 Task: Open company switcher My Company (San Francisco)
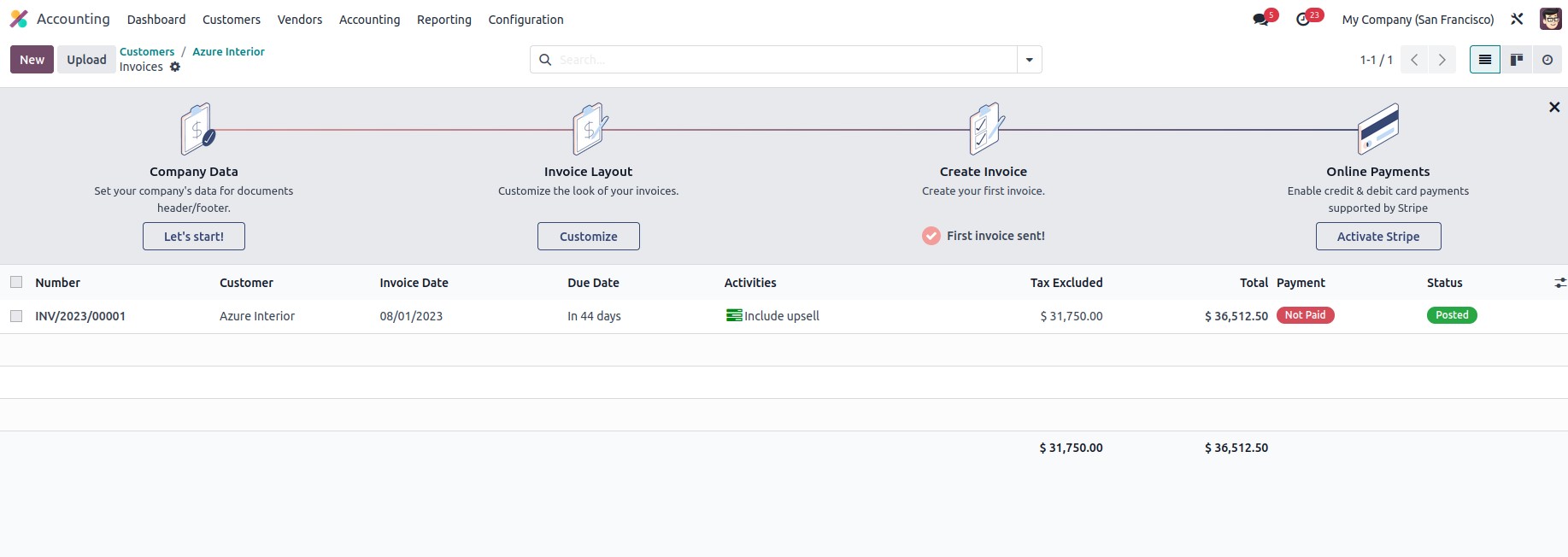(1418, 20)
